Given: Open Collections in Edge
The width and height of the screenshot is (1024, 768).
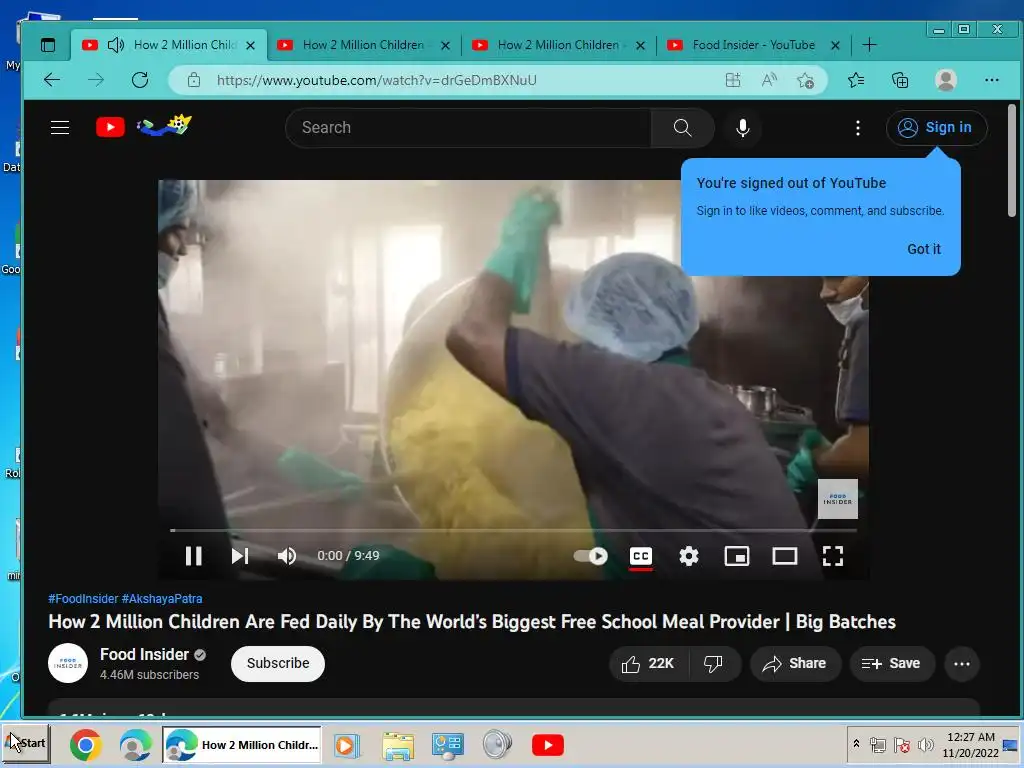Looking at the screenshot, I should [900, 80].
